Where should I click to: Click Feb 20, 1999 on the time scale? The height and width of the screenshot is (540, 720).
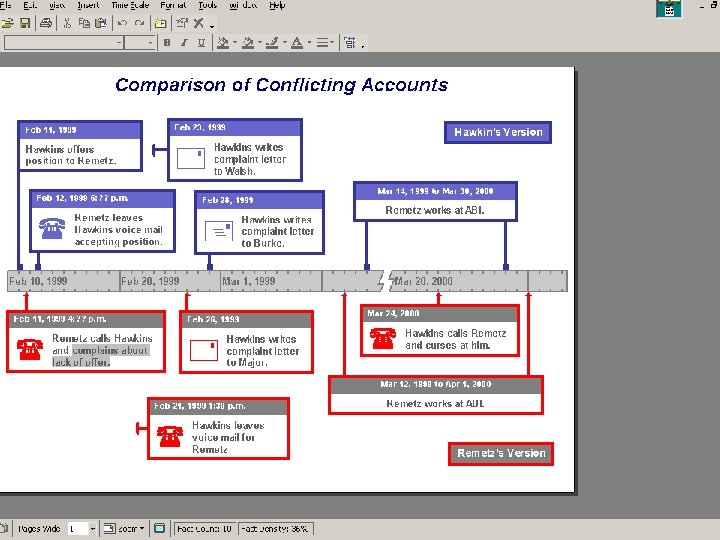coord(150,281)
